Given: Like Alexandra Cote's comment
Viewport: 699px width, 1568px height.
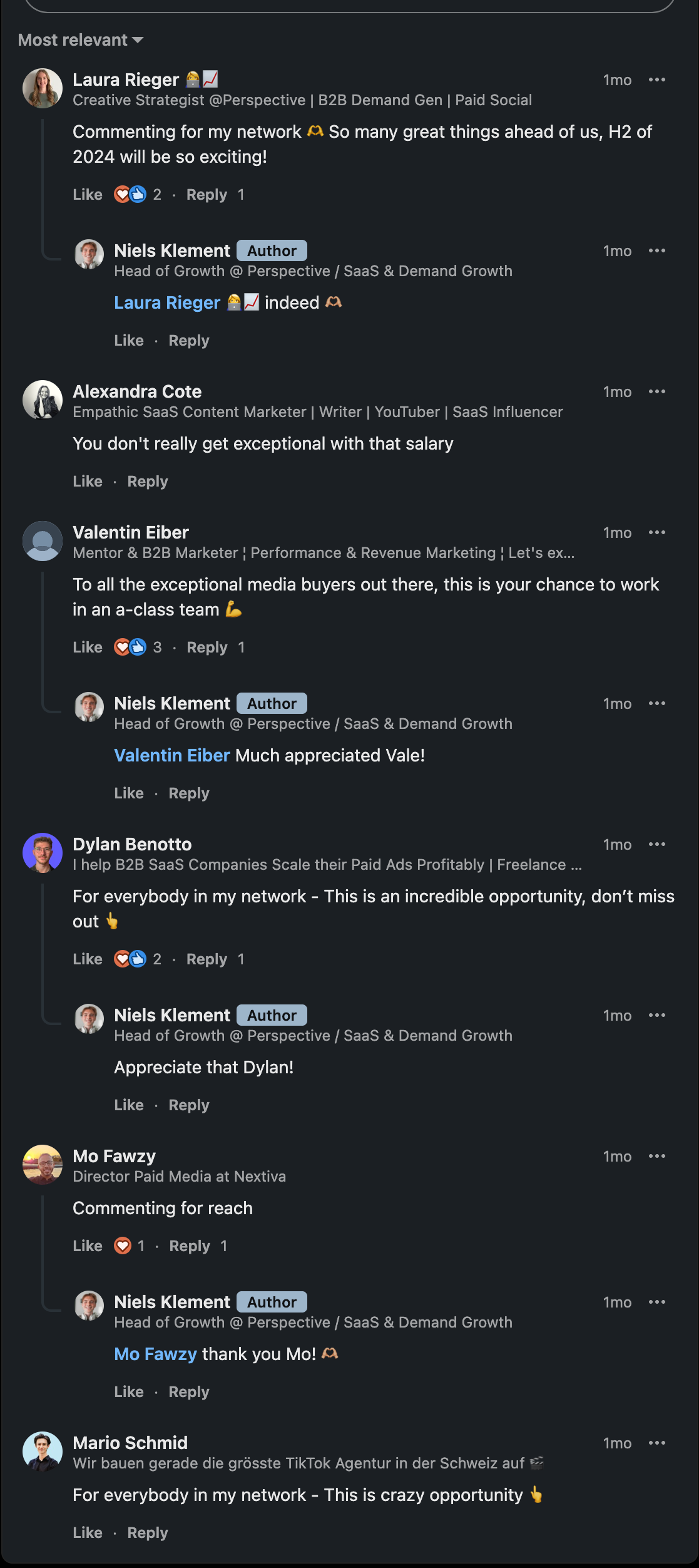Looking at the screenshot, I should pyautogui.click(x=88, y=482).
